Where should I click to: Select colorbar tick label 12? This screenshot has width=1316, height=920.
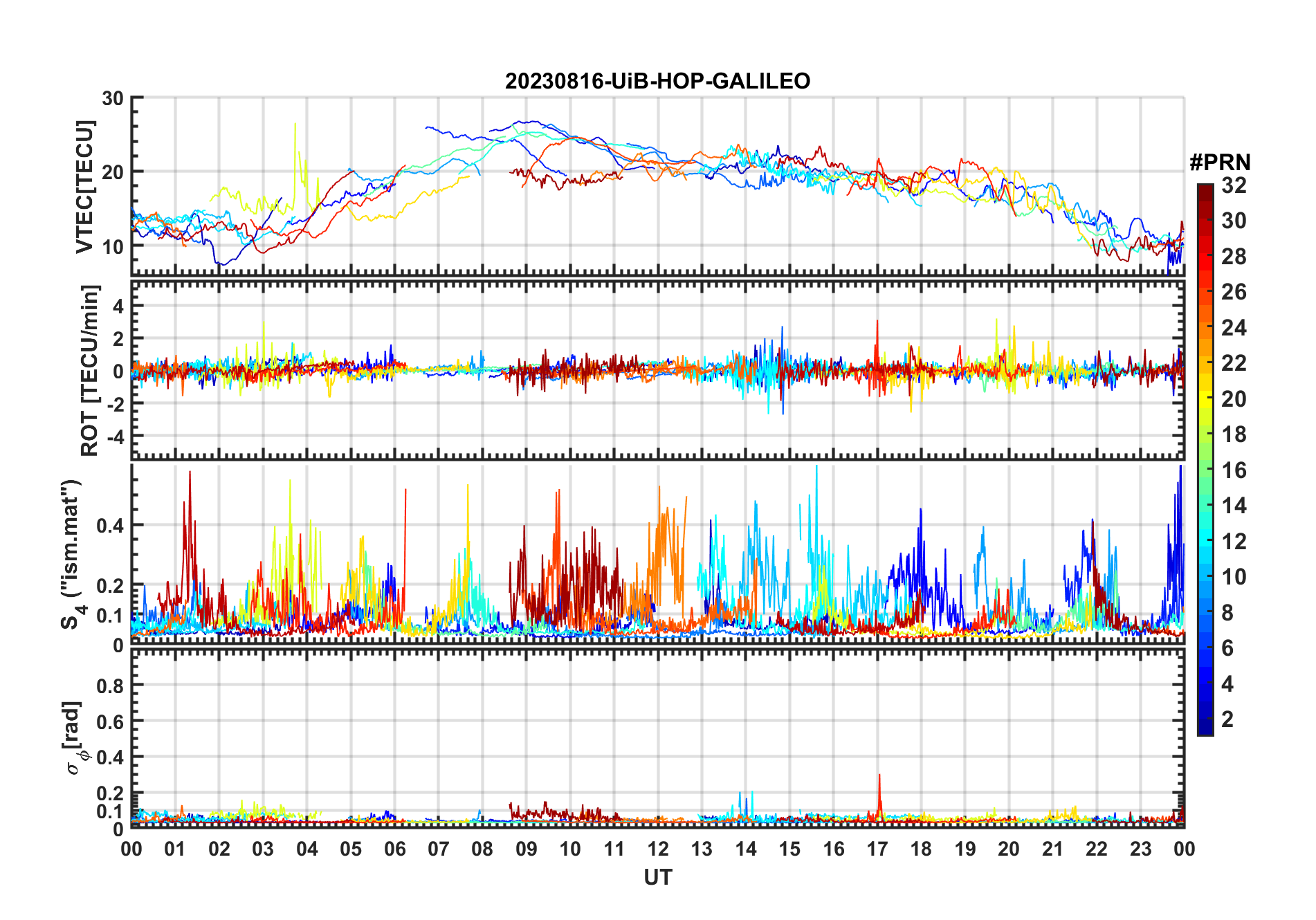[1234, 542]
